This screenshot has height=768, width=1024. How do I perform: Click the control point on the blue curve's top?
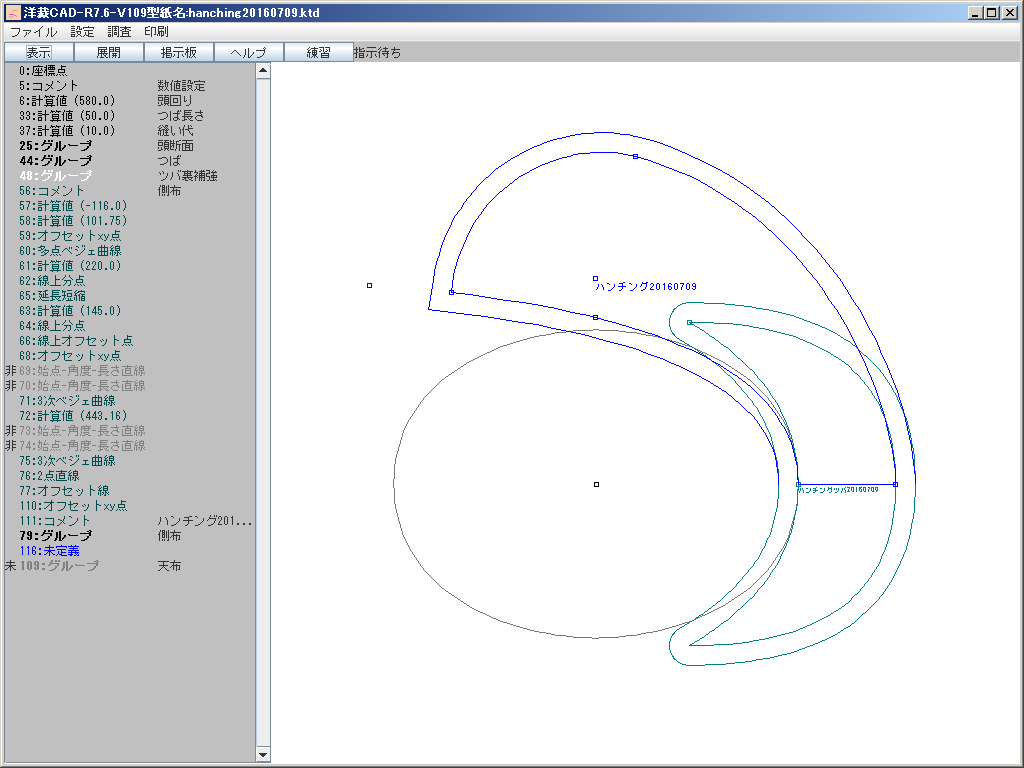[x=635, y=157]
